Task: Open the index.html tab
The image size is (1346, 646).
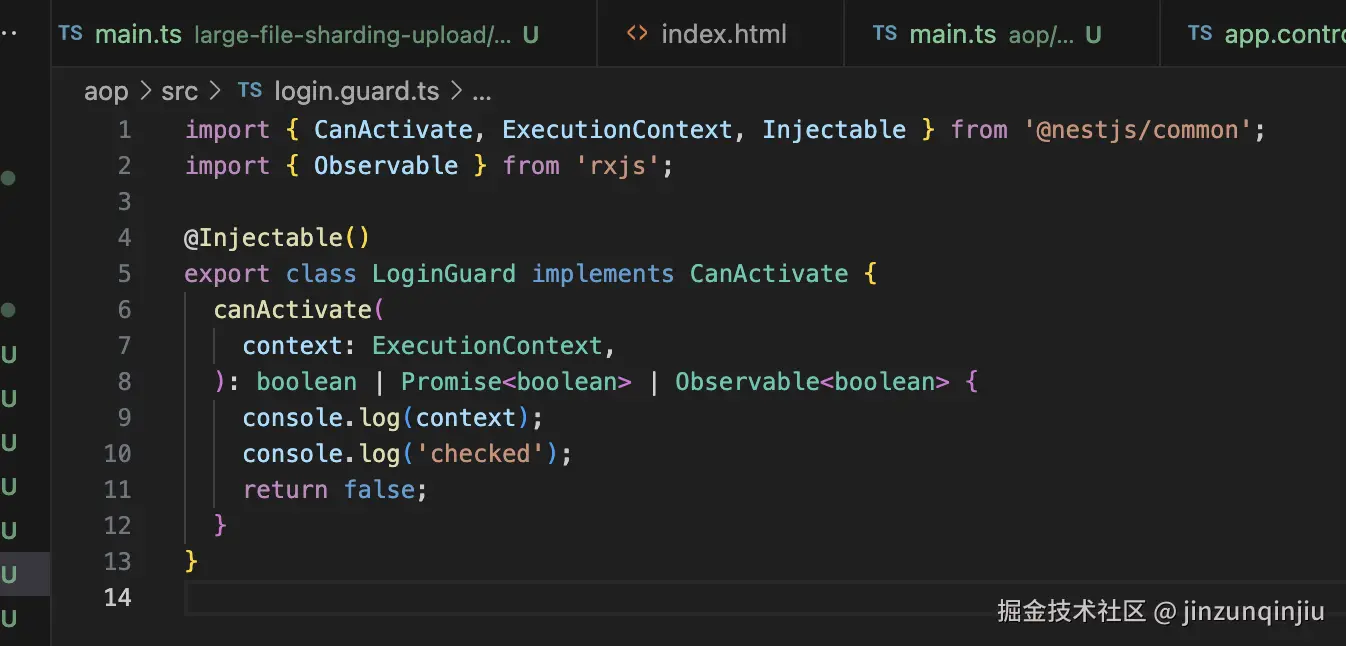Action: [x=720, y=34]
